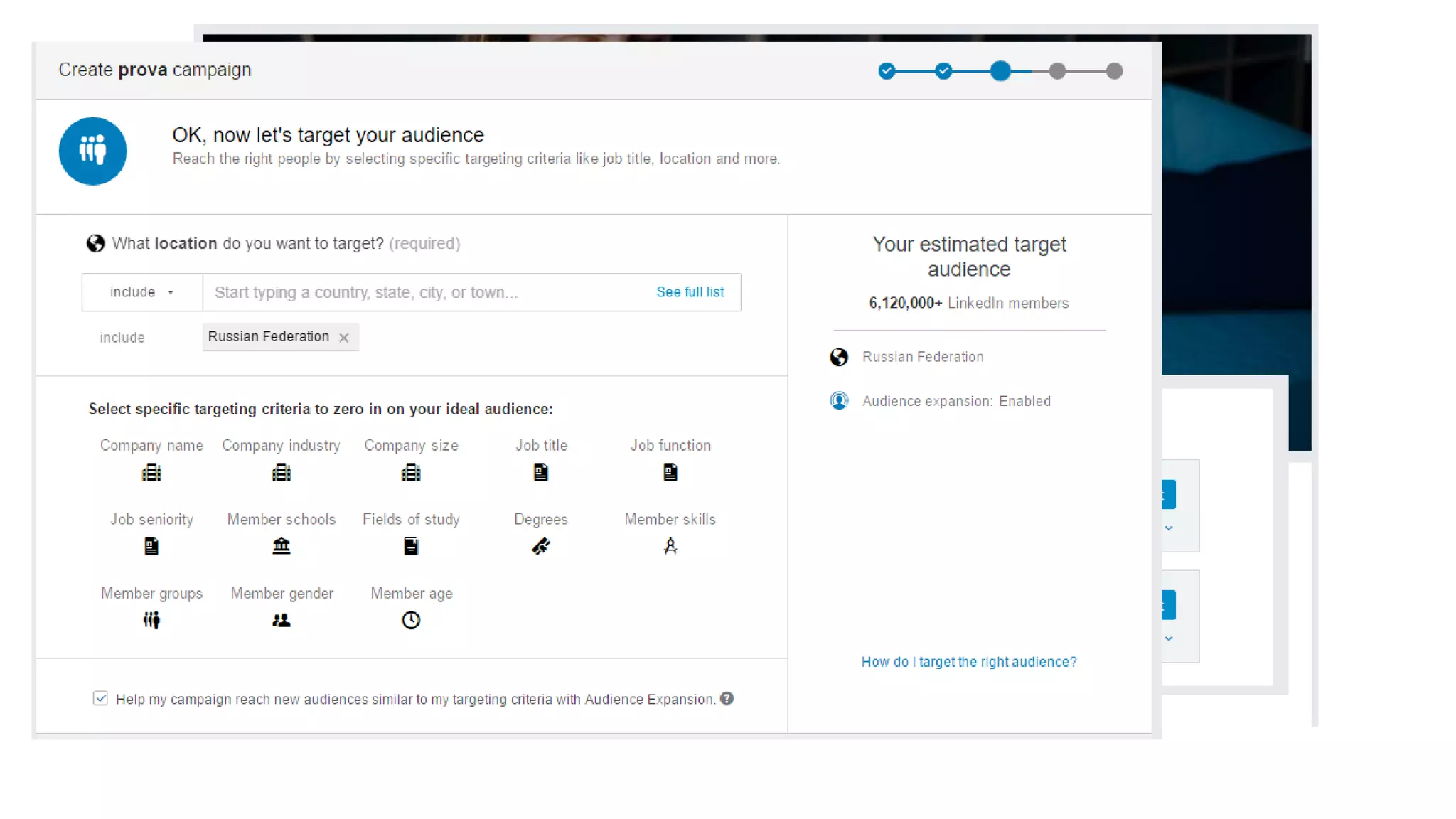This screenshot has height=819, width=1456.
Task: Select the Member age clock icon
Action: 411,621
